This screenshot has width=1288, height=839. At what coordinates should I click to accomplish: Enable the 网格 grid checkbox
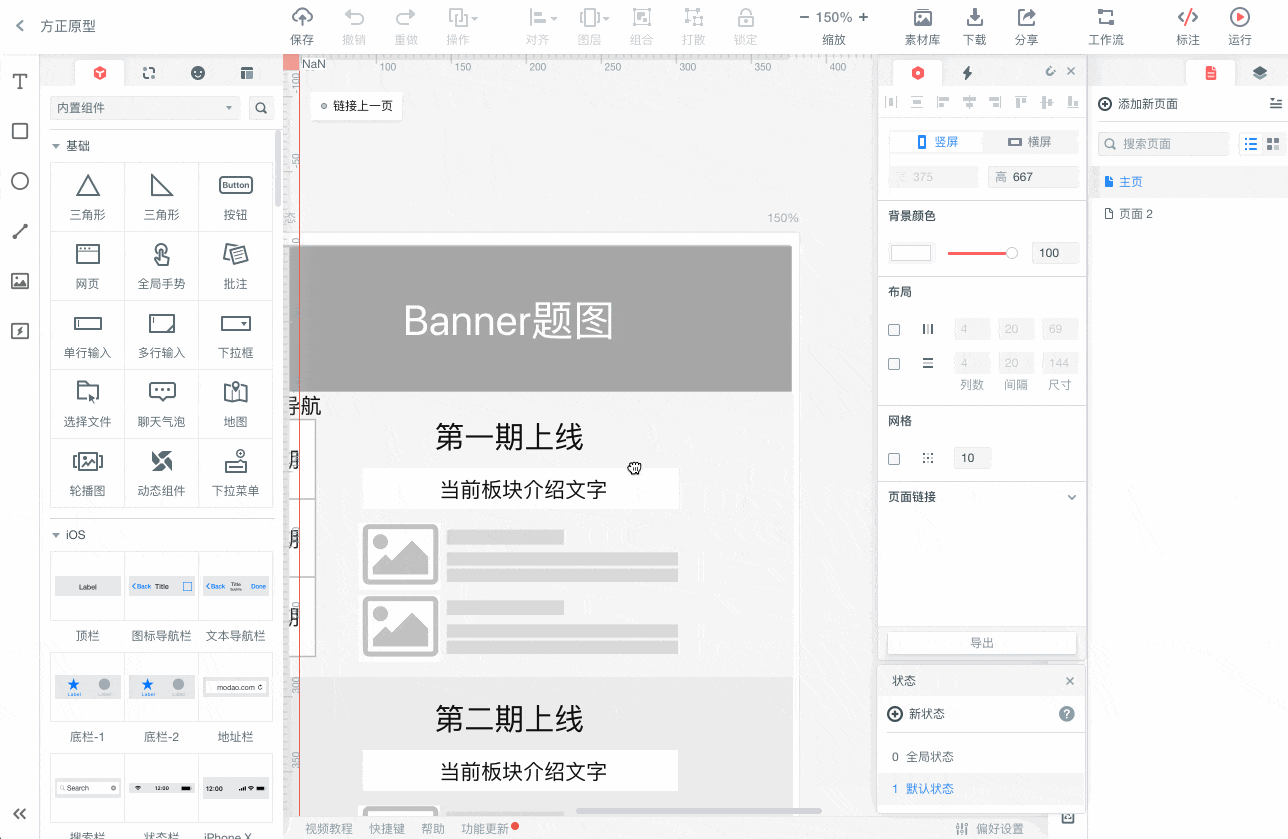pyautogui.click(x=894, y=458)
